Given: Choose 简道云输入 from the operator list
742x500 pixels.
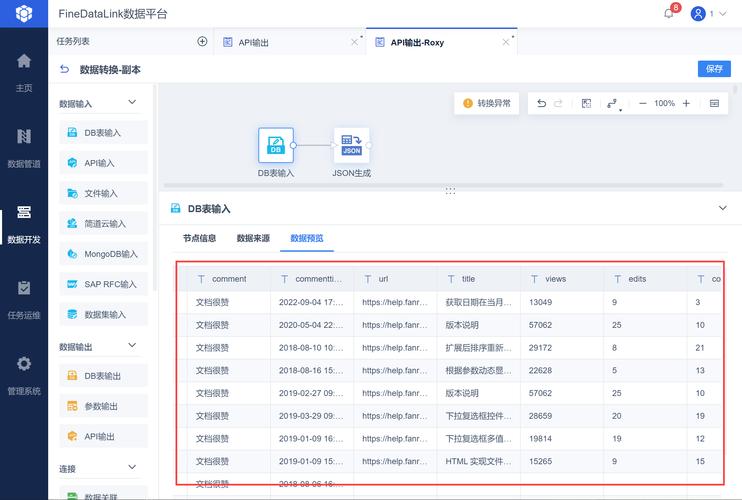Looking at the screenshot, I should pyautogui.click(x=103, y=224).
